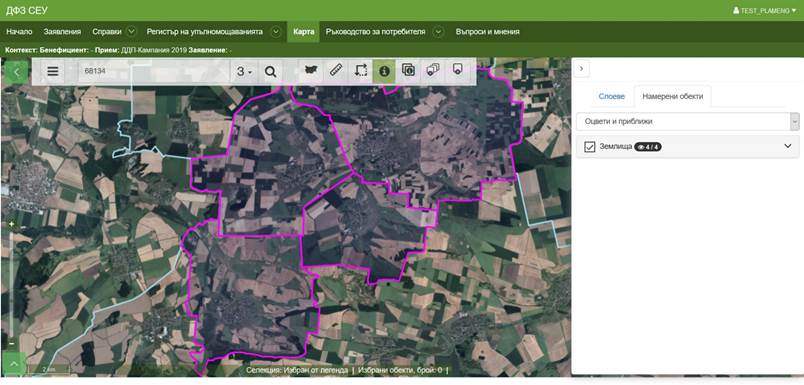
Task: Expand the Землища group chevron
Action: pyautogui.click(x=788, y=146)
